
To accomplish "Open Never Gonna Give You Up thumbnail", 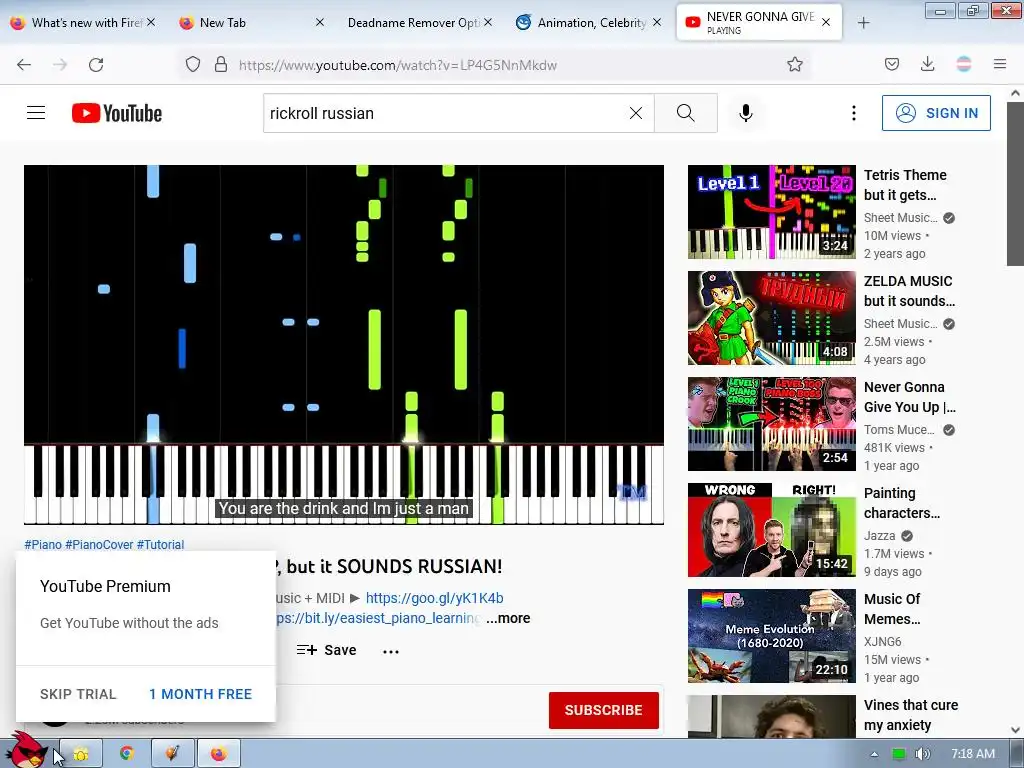I will [x=771, y=424].
